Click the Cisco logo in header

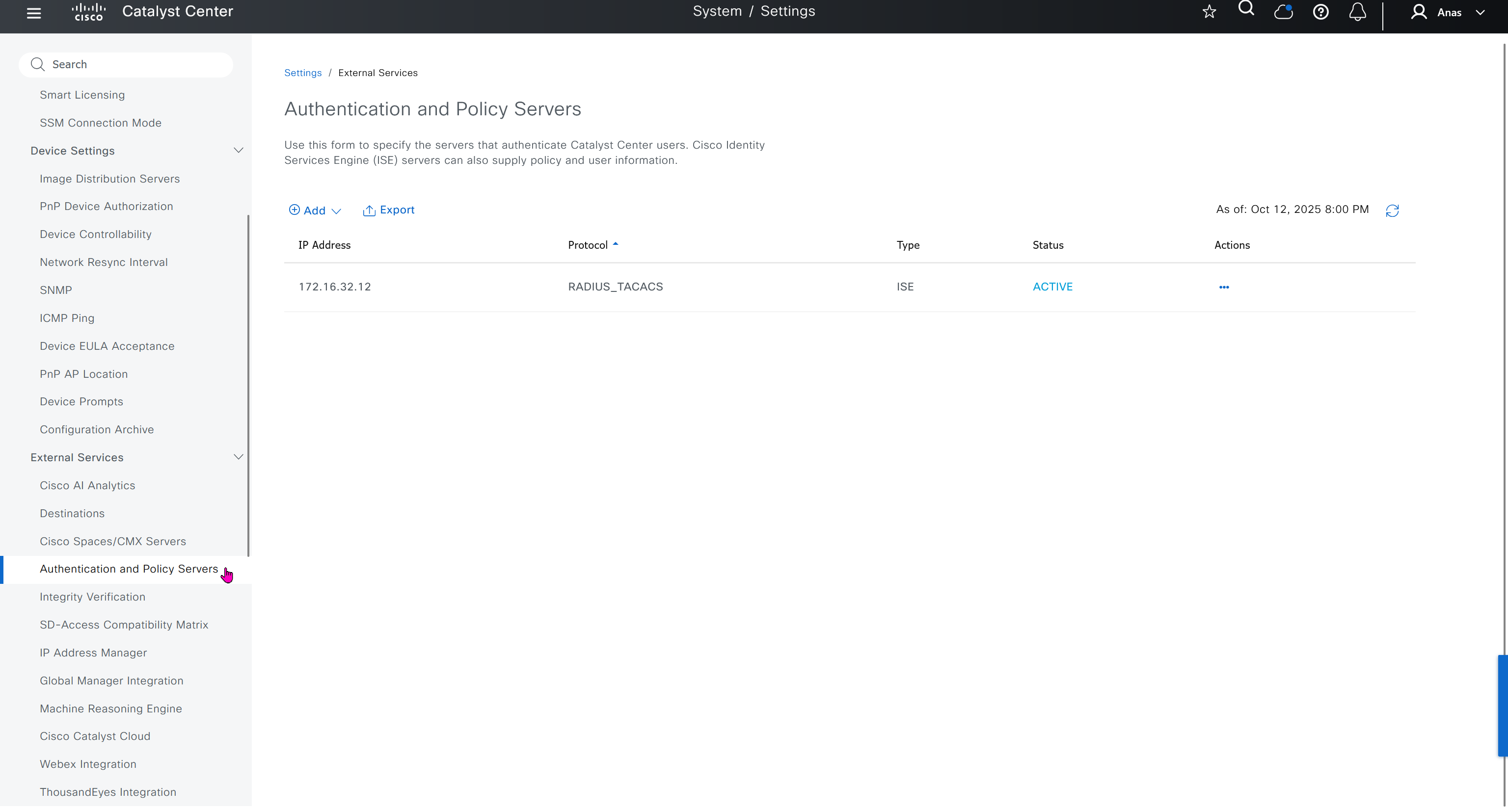(88, 12)
